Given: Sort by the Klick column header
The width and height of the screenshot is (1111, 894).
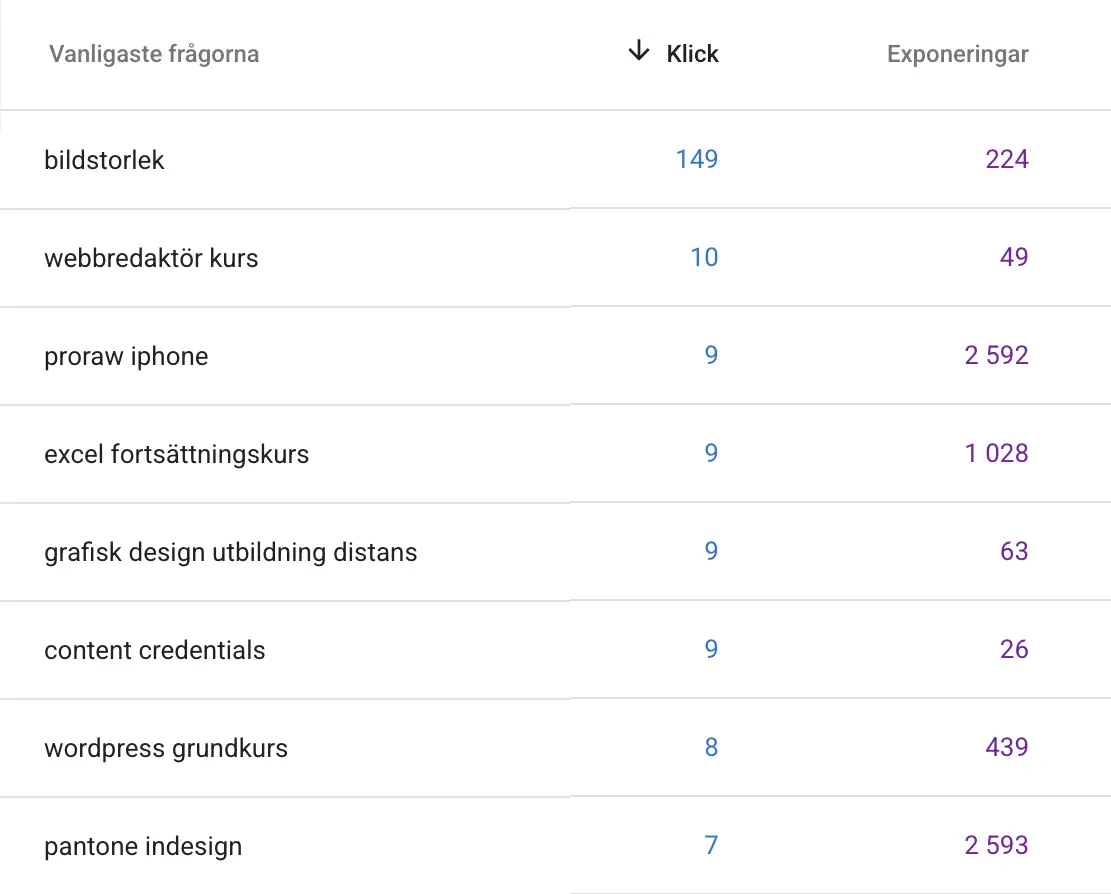Looking at the screenshot, I should pyautogui.click(x=692, y=54).
